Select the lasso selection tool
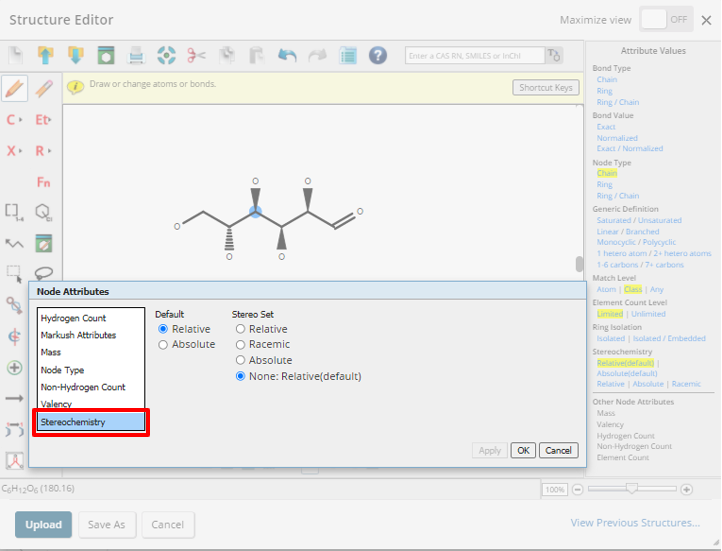 (x=44, y=273)
